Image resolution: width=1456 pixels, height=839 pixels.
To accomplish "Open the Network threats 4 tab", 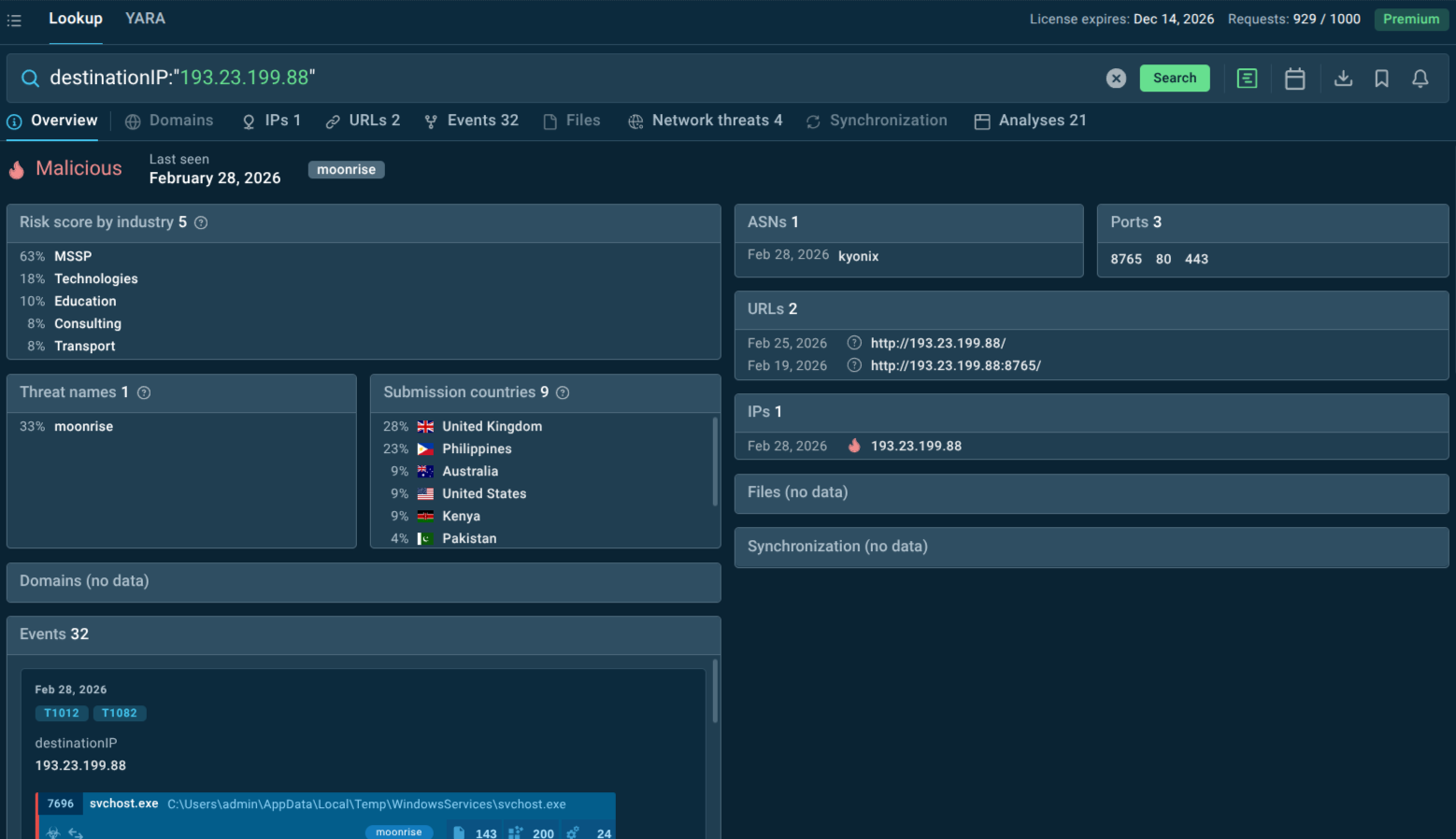I will point(706,121).
